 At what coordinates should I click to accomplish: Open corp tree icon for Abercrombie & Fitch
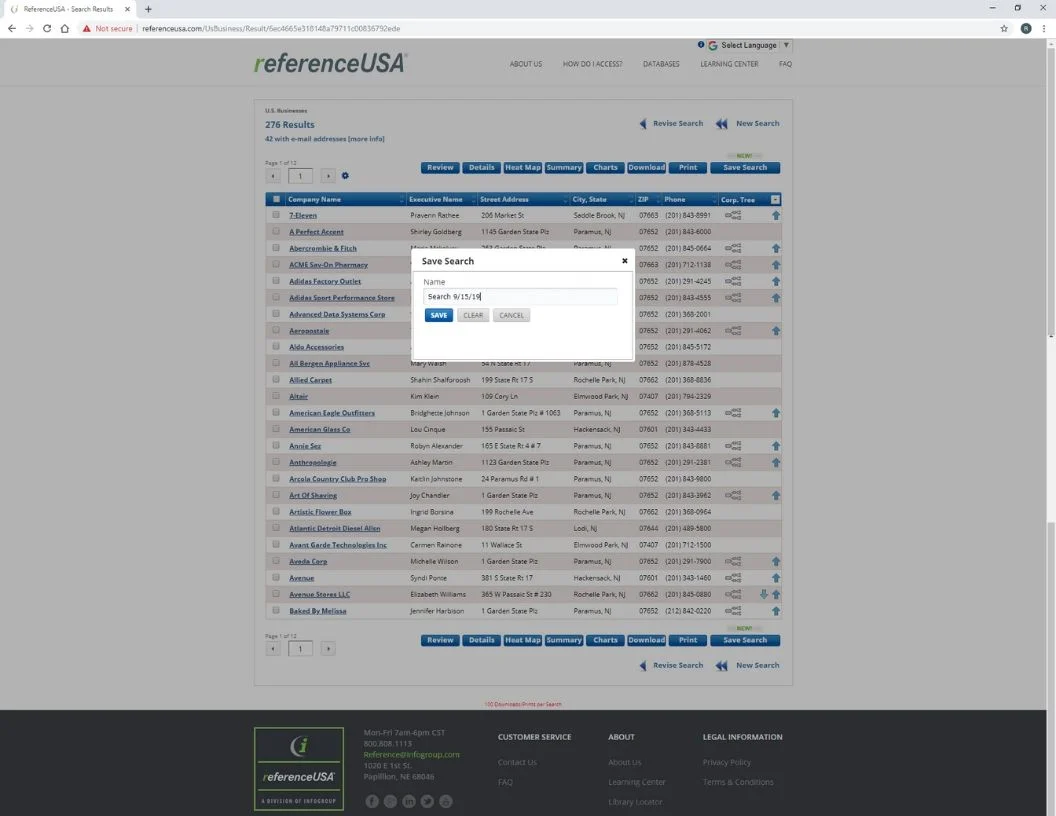733,248
